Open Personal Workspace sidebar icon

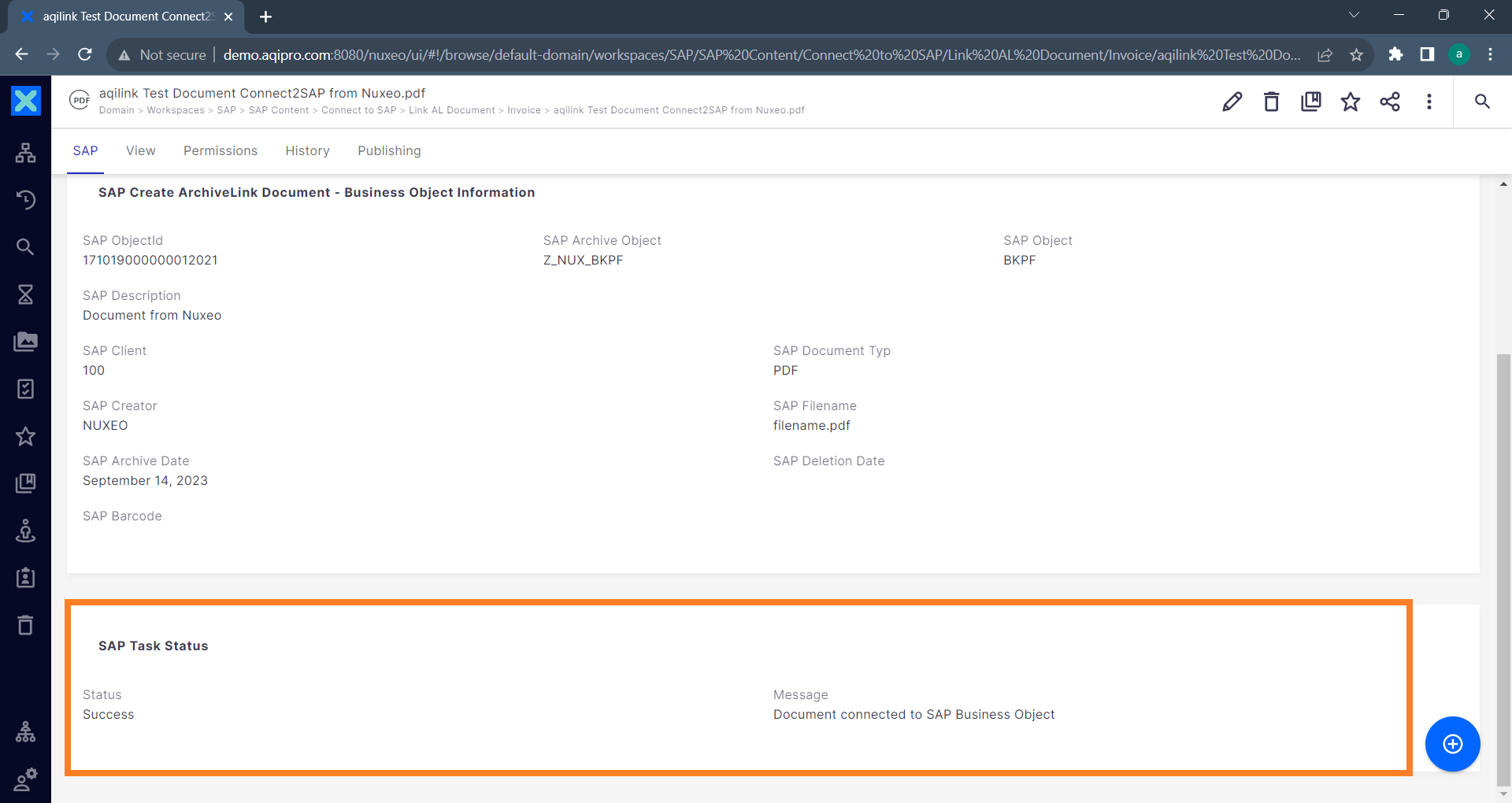click(x=25, y=531)
